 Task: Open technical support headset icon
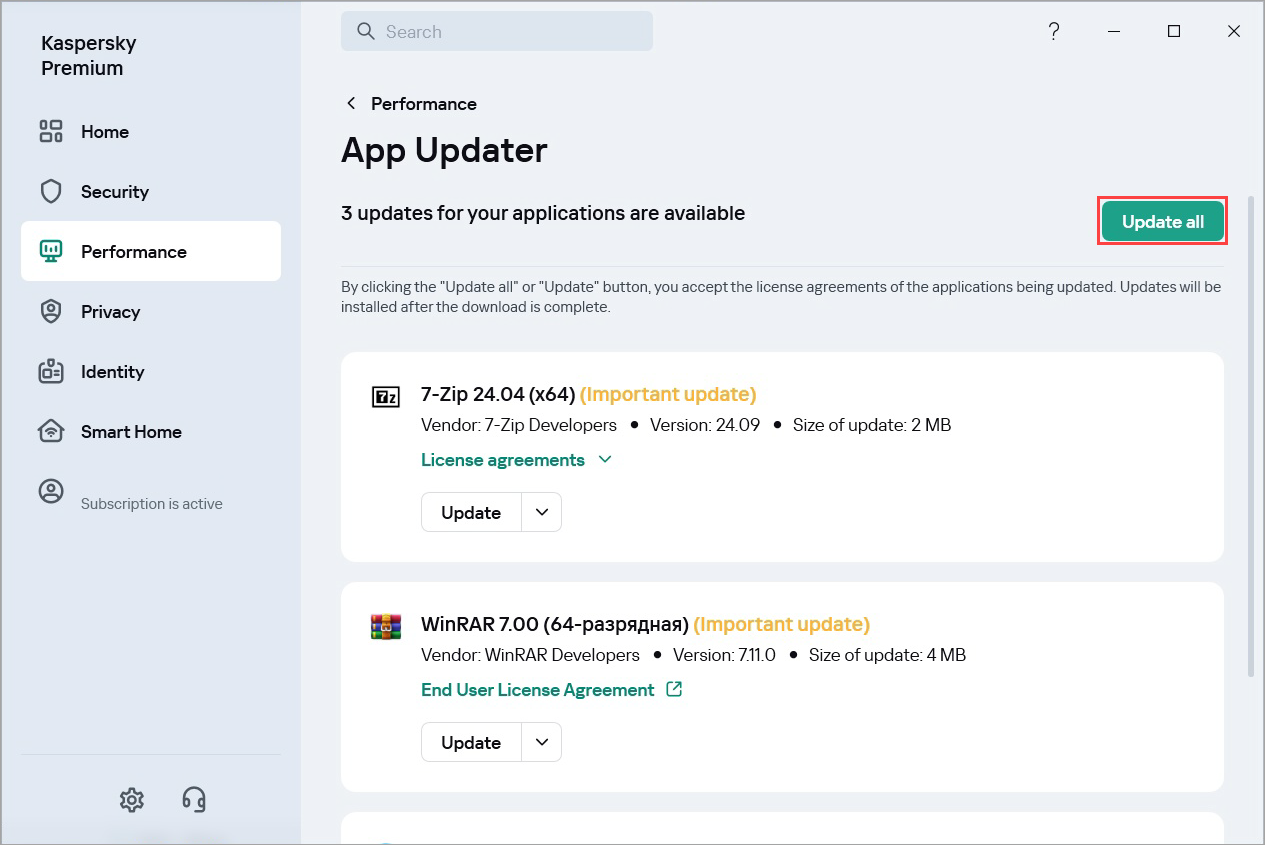coord(193,799)
